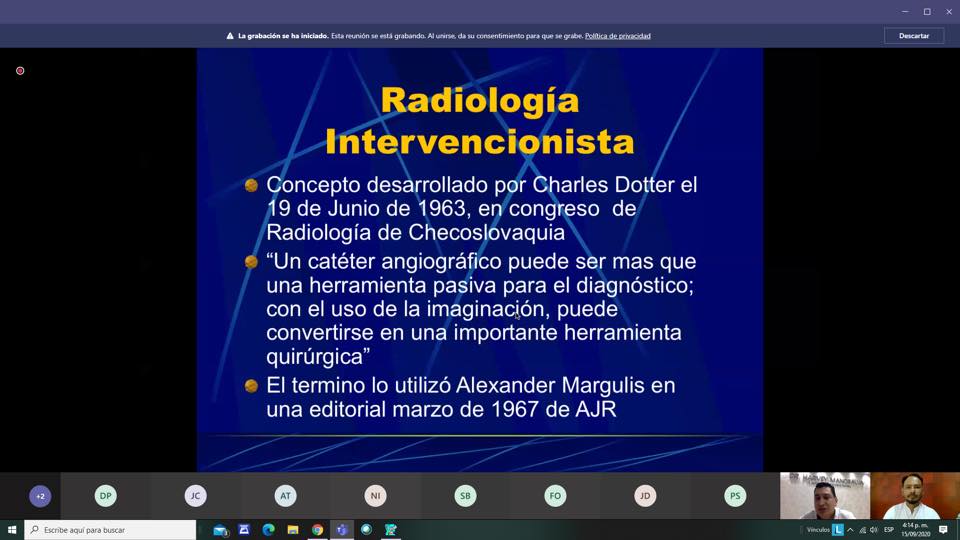Open the last teal taskbar app icon
960x540 pixels.
tap(391, 530)
